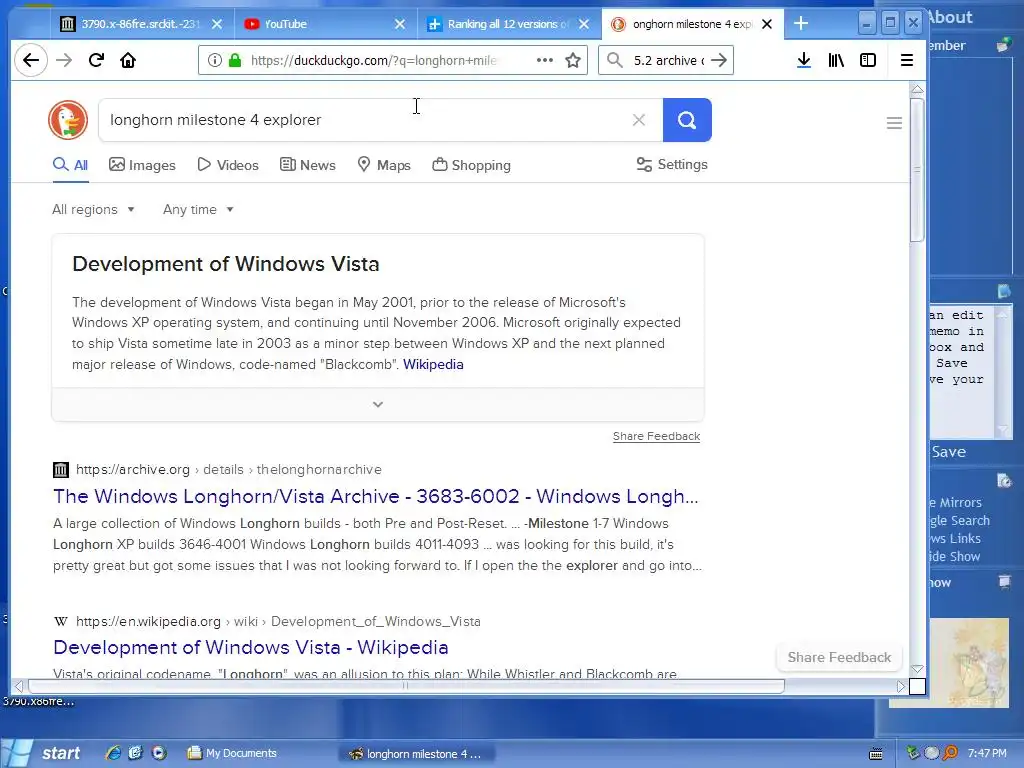Click the vertical scrollbar down arrow
Image resolution: width=1024 pixels, height=768 pixels.
pos(918,669)
